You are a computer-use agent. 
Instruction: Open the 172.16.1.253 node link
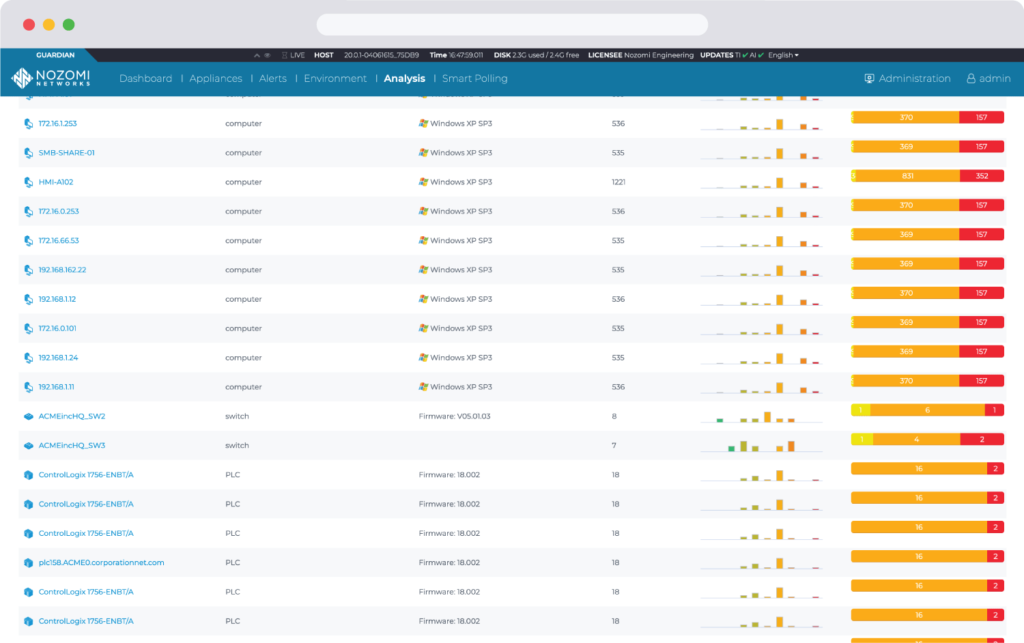pyautogui.click(x=57, y=124)
